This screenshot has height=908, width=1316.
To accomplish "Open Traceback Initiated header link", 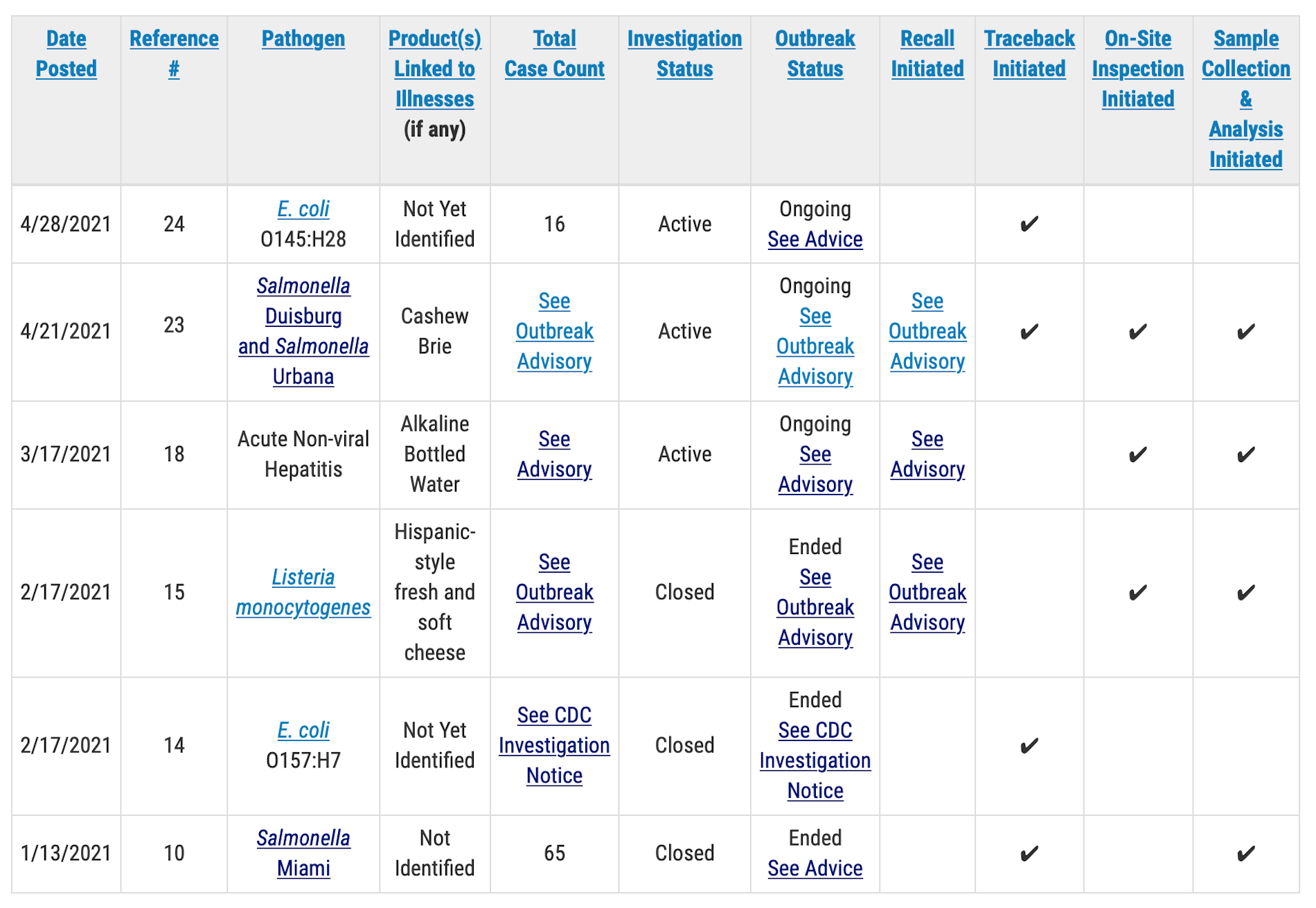I will 1029,53.
